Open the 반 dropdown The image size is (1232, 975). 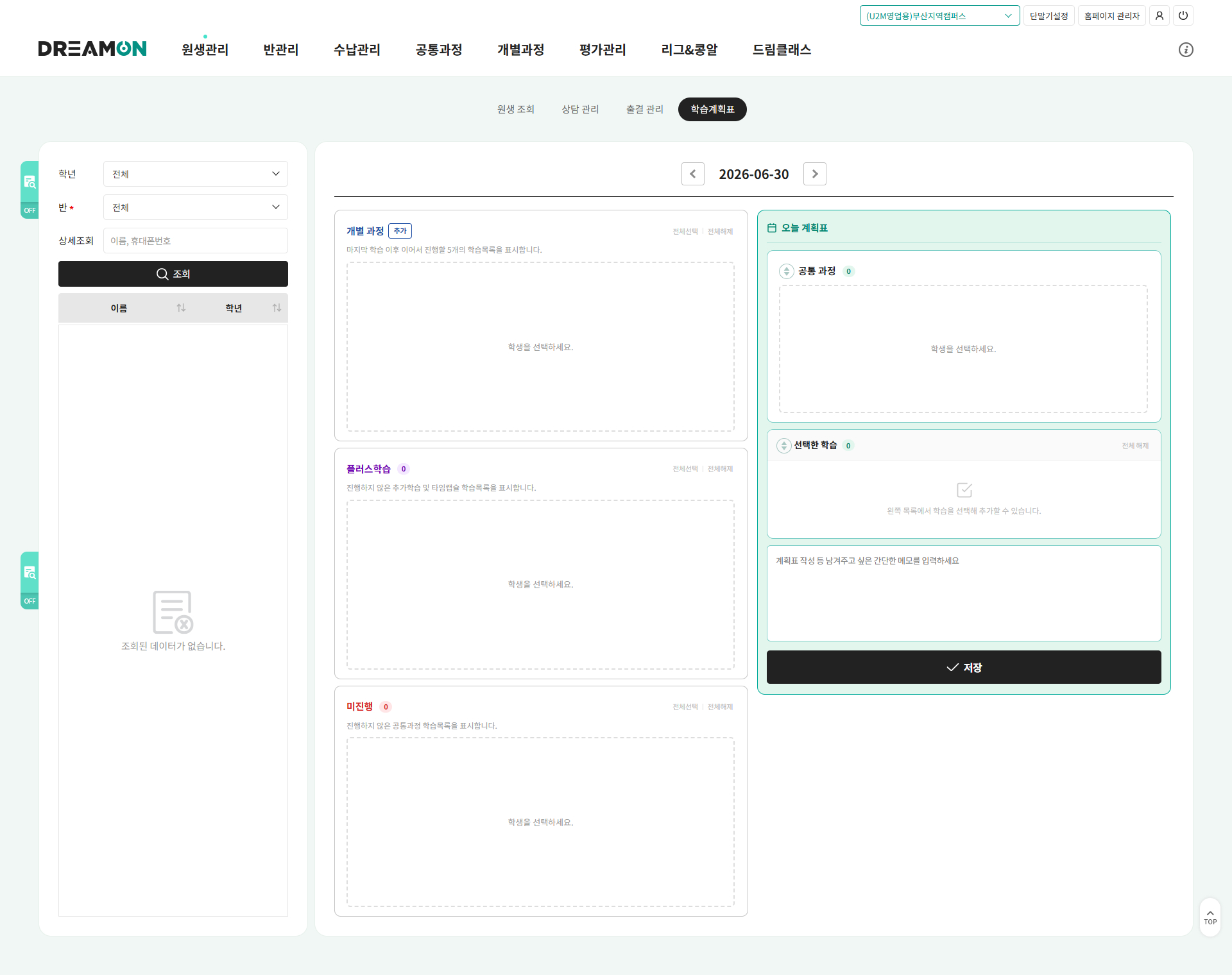[x=196, y=207]
